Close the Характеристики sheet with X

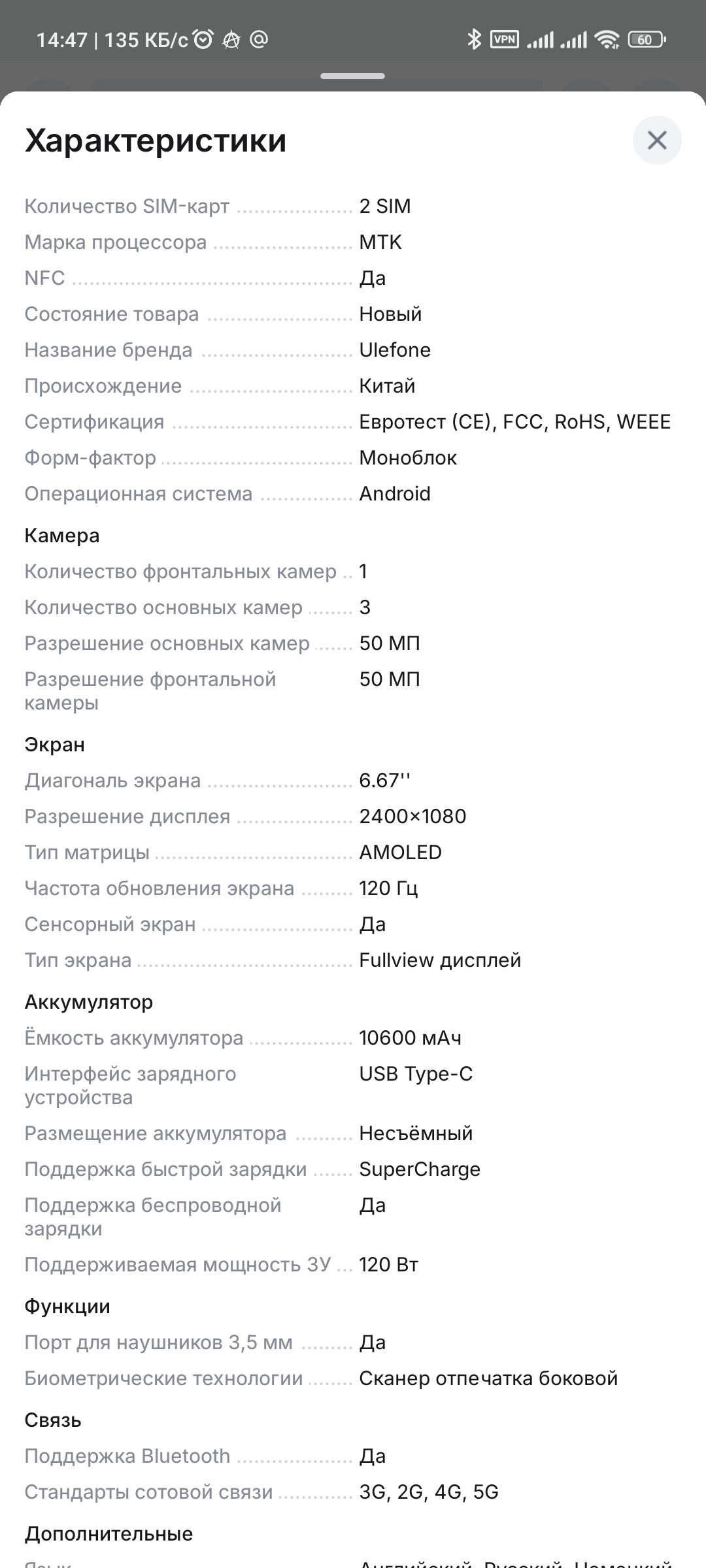coord(657,140)
